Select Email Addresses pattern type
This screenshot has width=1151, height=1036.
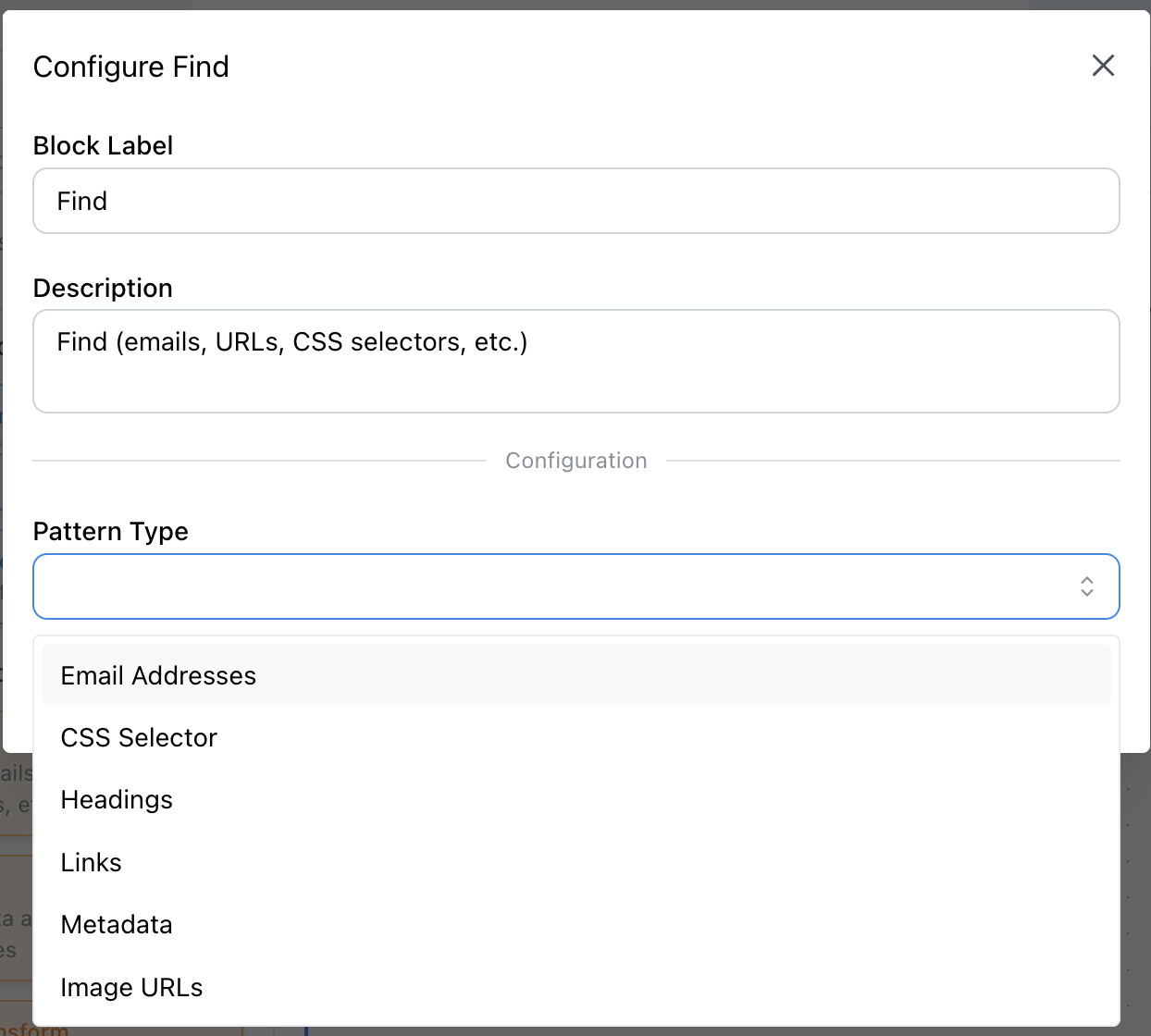[x=158, y=676]
